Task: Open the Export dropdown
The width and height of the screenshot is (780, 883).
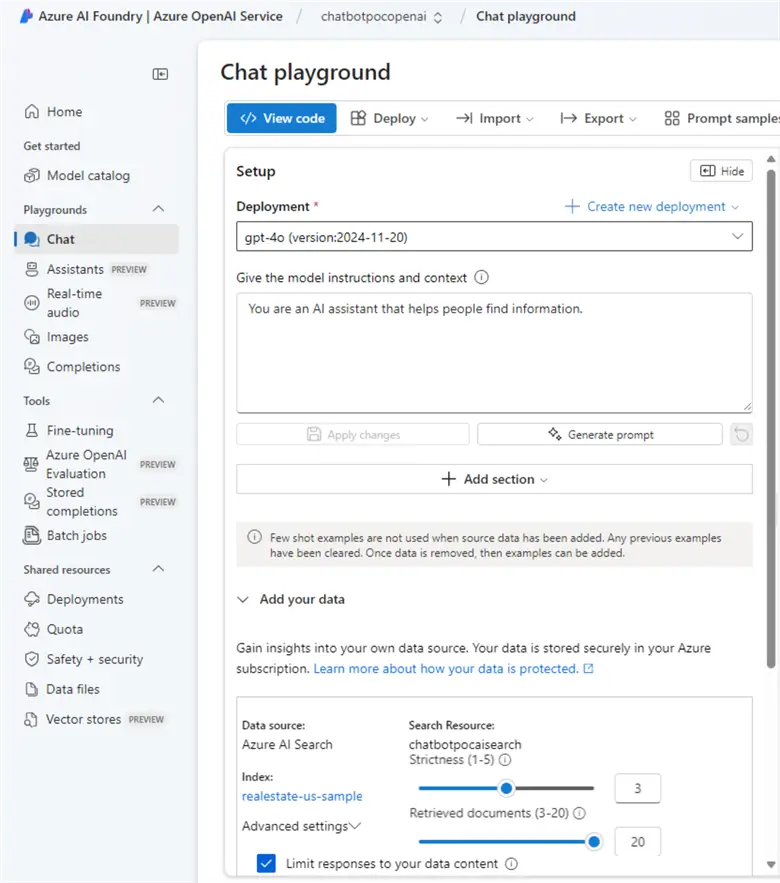Action: coord(599,118)
